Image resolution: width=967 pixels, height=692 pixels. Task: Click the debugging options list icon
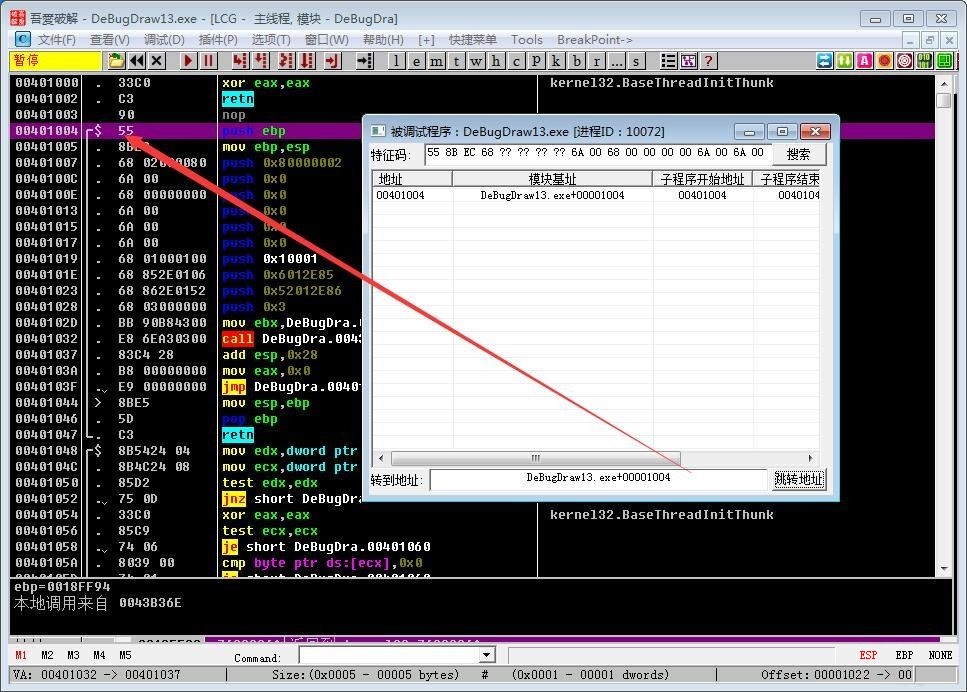pyautogui.click(x=668, y=60)
